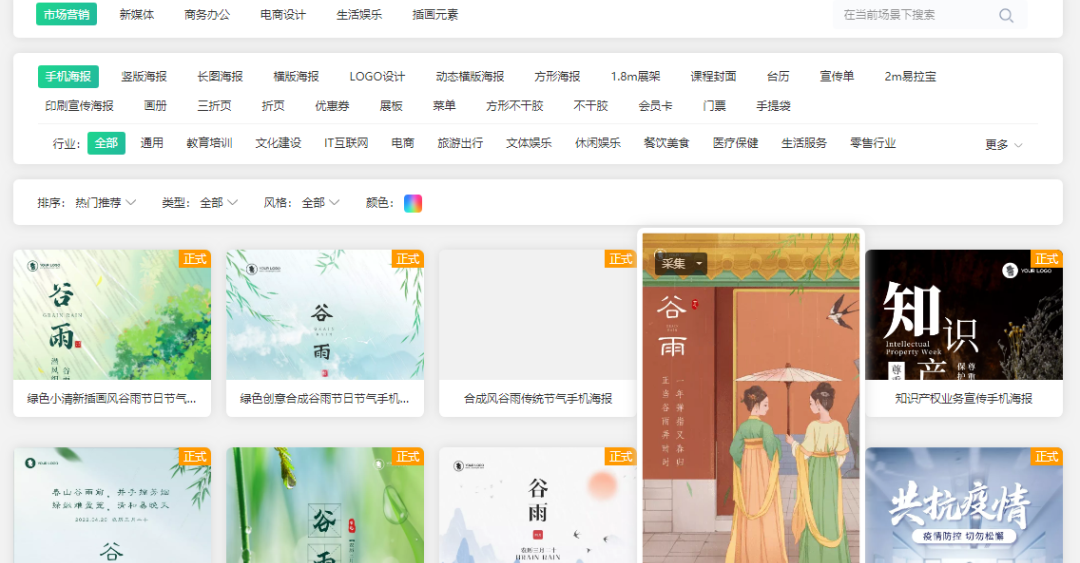1080x563 pixels.
Task: Open 绿色创意合成谷雨 poster thumbnail
Action: [325, 315]
